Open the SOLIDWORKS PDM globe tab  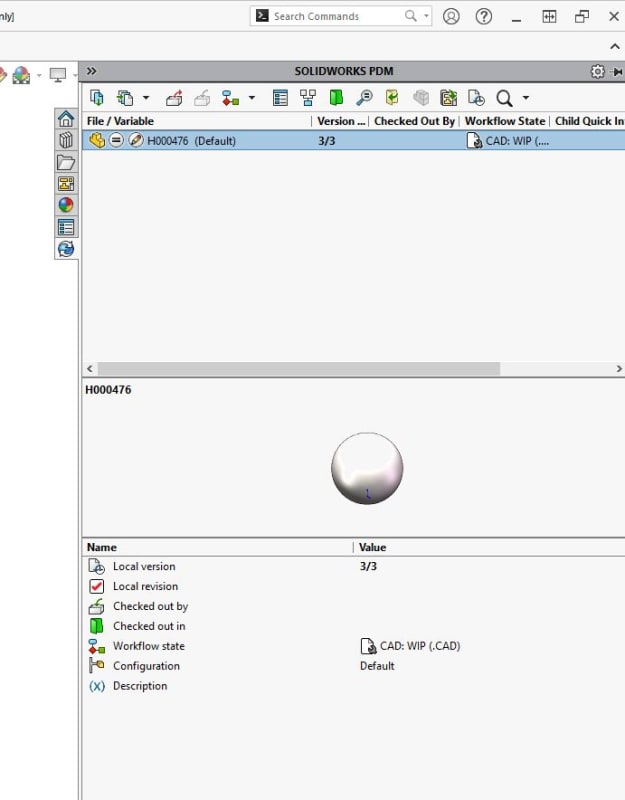tap(66, 249)
